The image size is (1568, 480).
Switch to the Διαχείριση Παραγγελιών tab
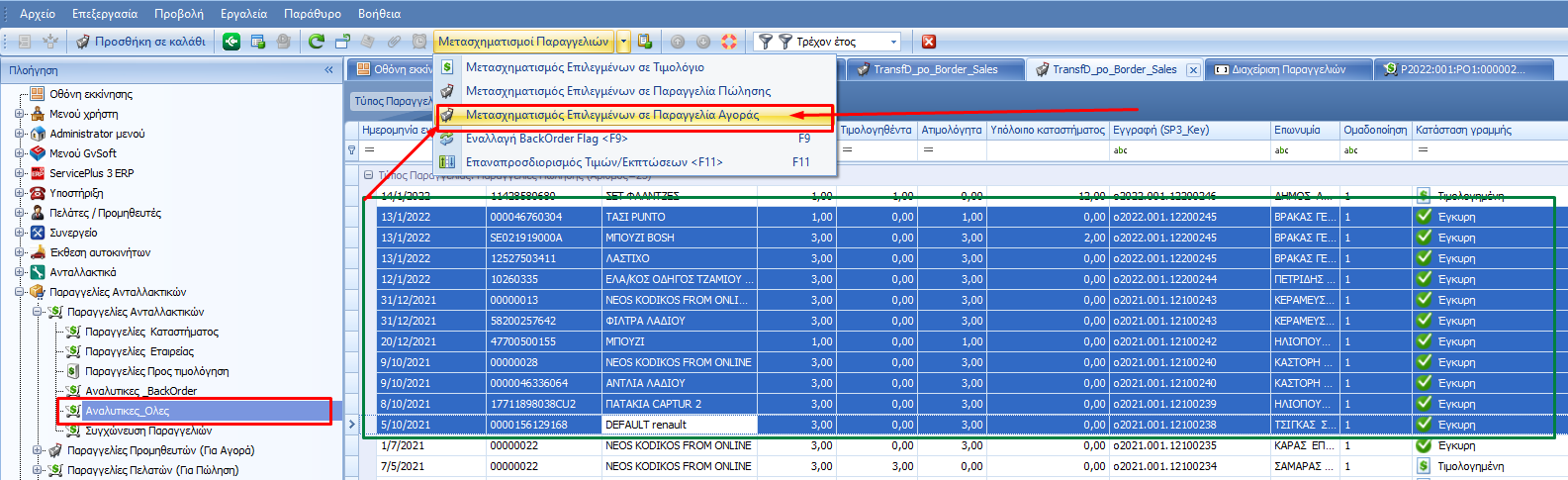pyautogui.click(x=1288, y=69)
